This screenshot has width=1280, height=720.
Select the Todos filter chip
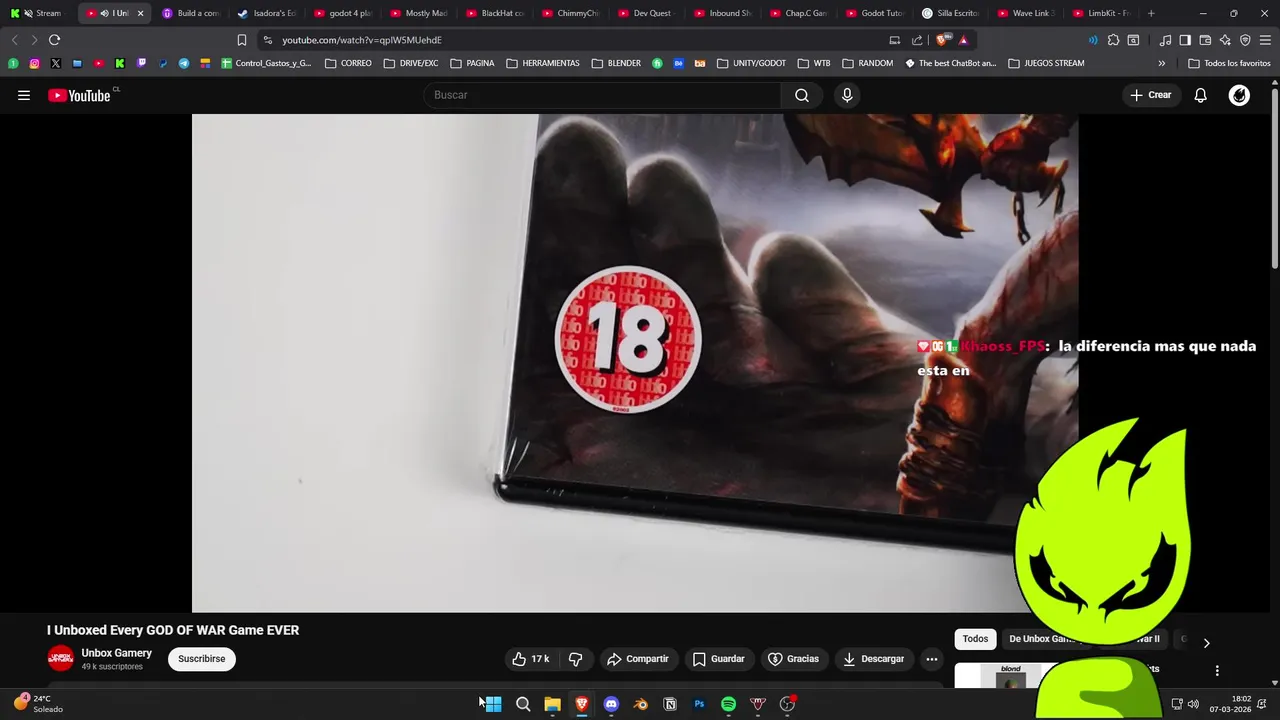pyautogui.click(x=975, y=639)
